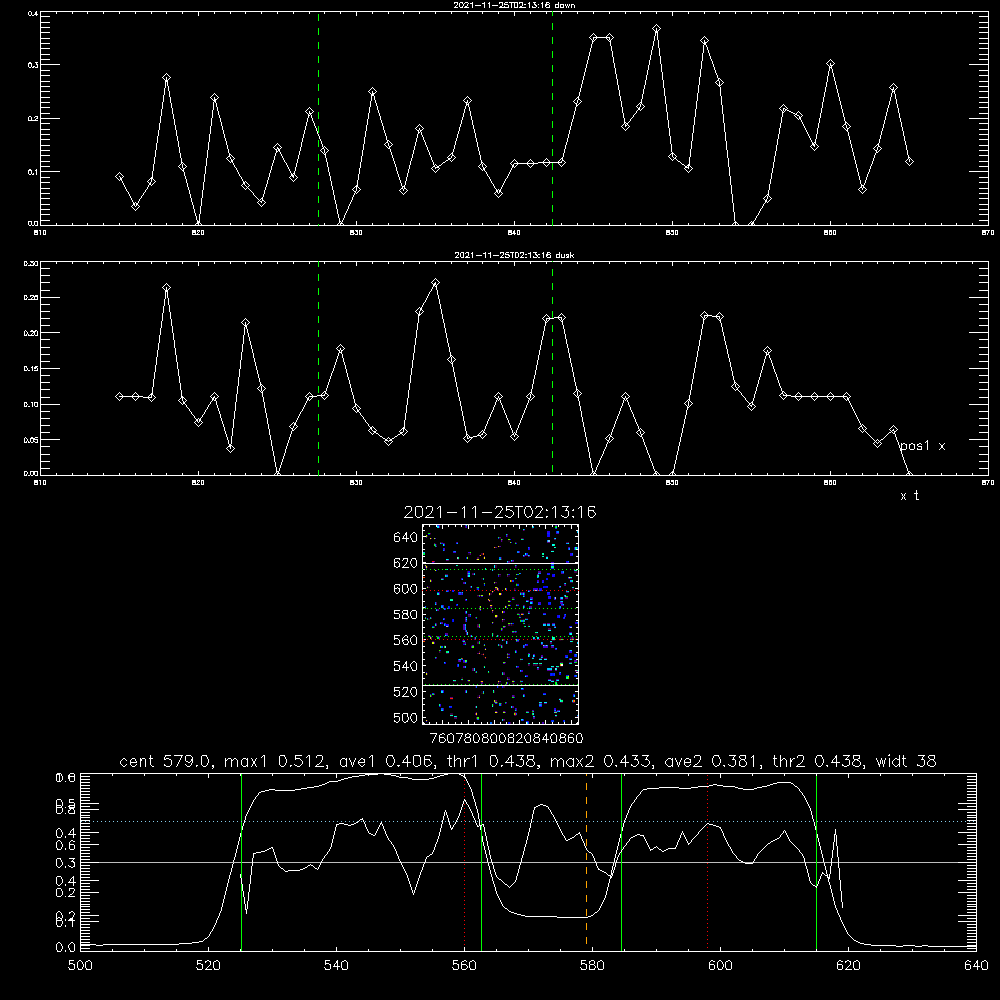Pick the green vertical line near 585 in bottom plot
The image size is (1000, 1000).
pyautogui.click(x=621, y=861)
